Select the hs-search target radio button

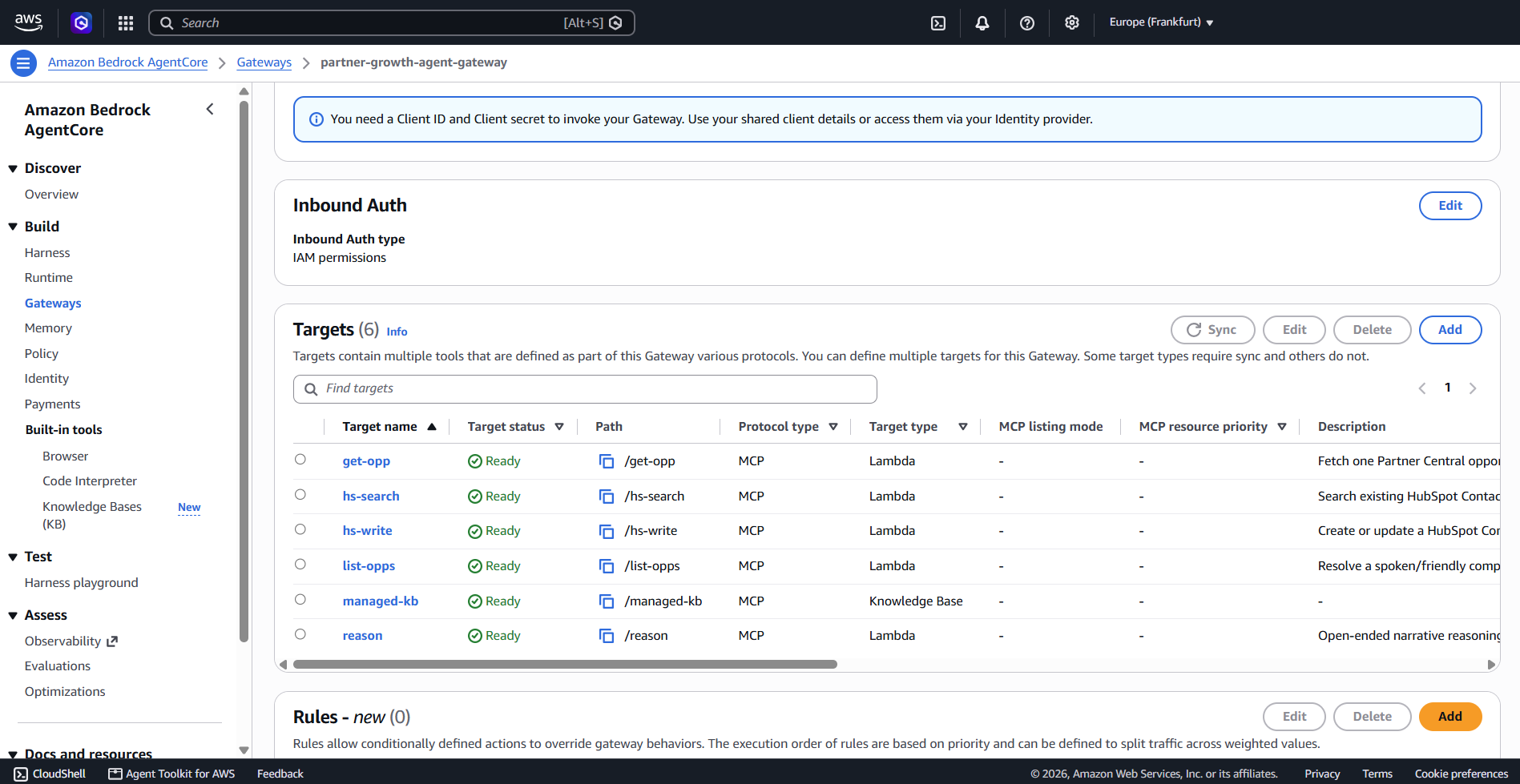pyautogui.click(x=300, y=495)
